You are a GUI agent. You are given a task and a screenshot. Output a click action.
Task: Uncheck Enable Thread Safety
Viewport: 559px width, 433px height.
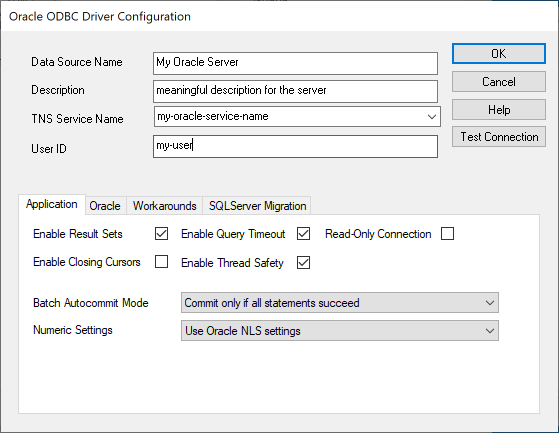coord(303,263)
